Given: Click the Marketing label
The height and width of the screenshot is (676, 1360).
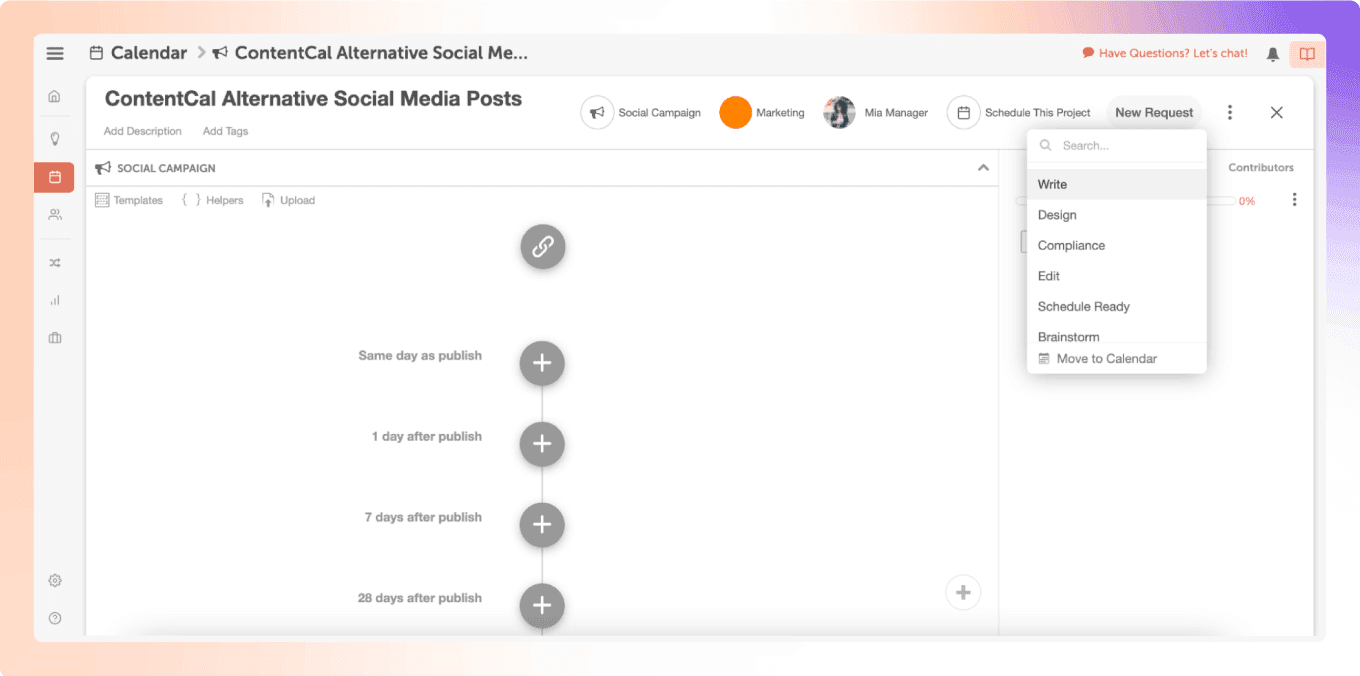Looking at the screenshot, I should pyautogui.click(x=780, y=113).
